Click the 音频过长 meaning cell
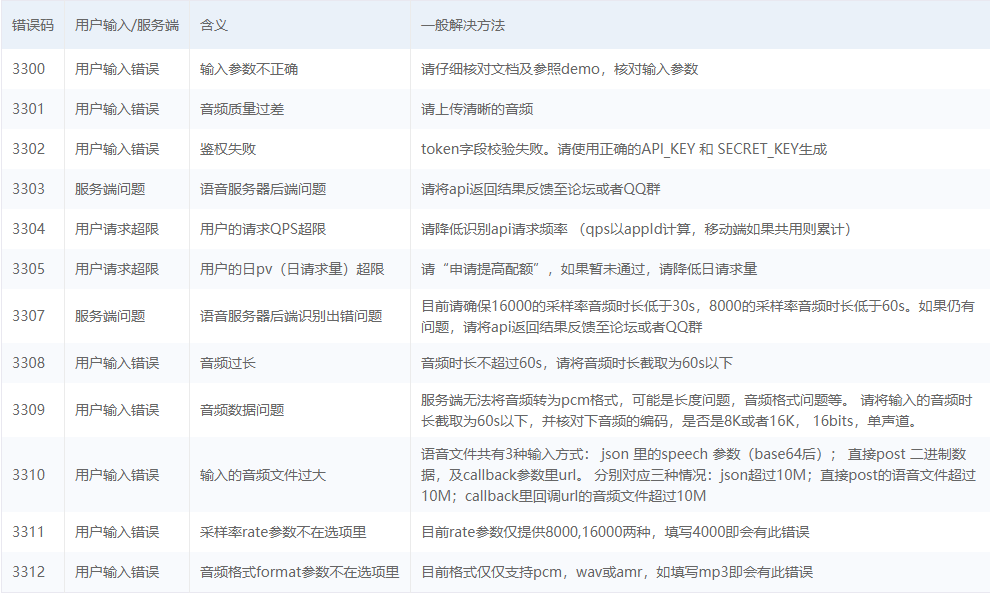990x594 pixels. [228, 363]
